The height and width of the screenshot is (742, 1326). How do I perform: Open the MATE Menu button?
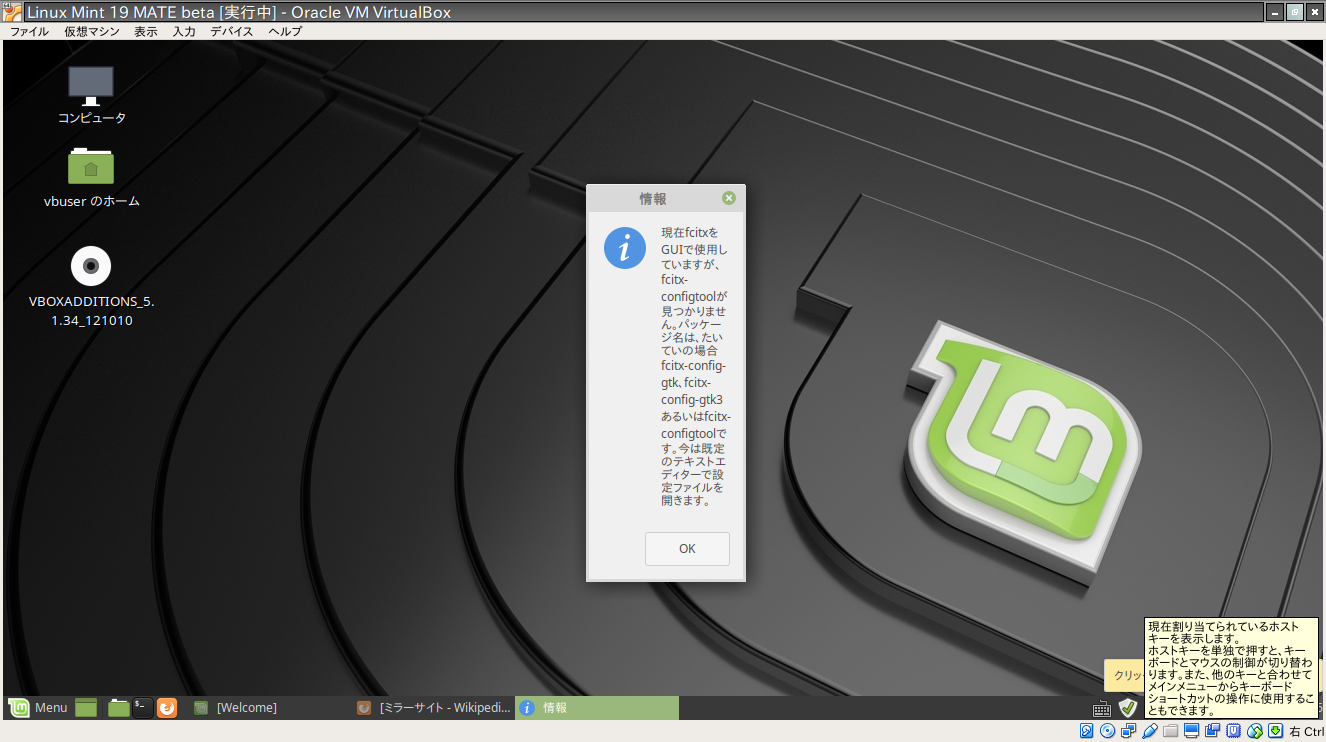[37, 707]
